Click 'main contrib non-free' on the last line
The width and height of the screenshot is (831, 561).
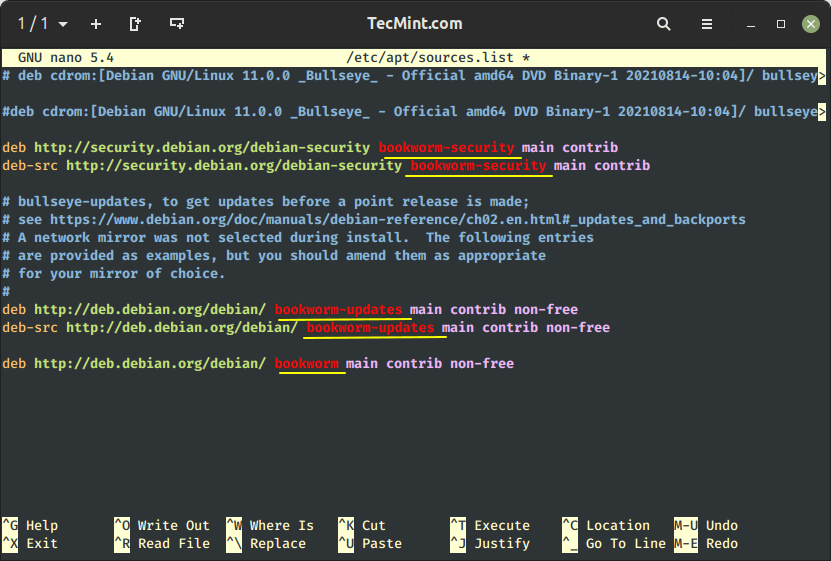coord(430,363)
